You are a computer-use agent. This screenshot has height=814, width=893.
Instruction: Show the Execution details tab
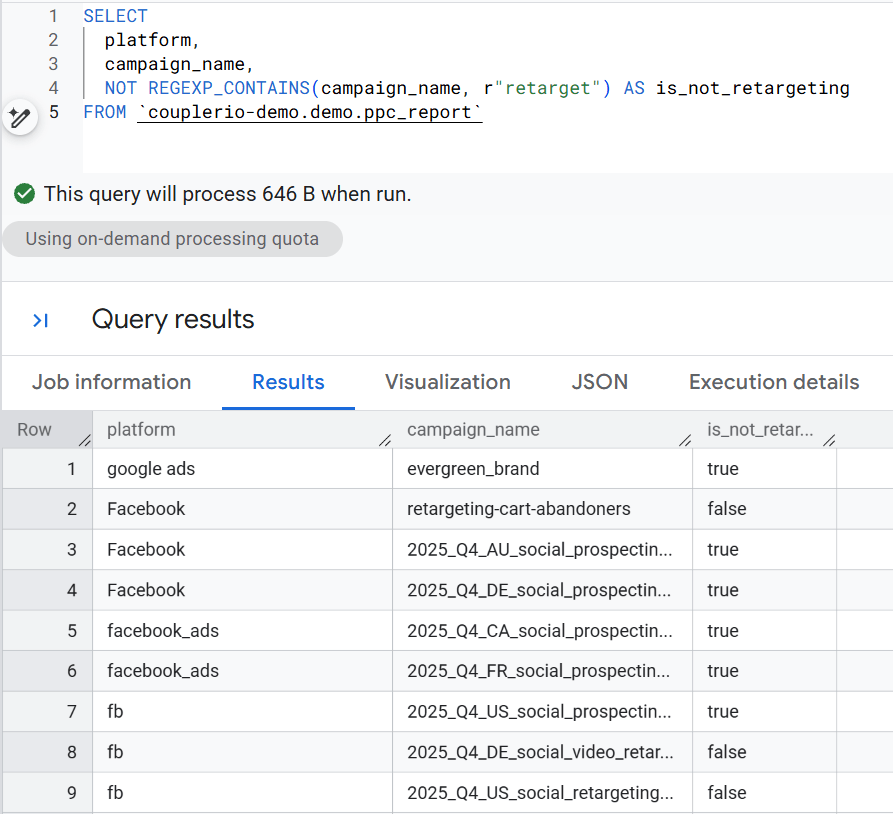click(774, 382)
